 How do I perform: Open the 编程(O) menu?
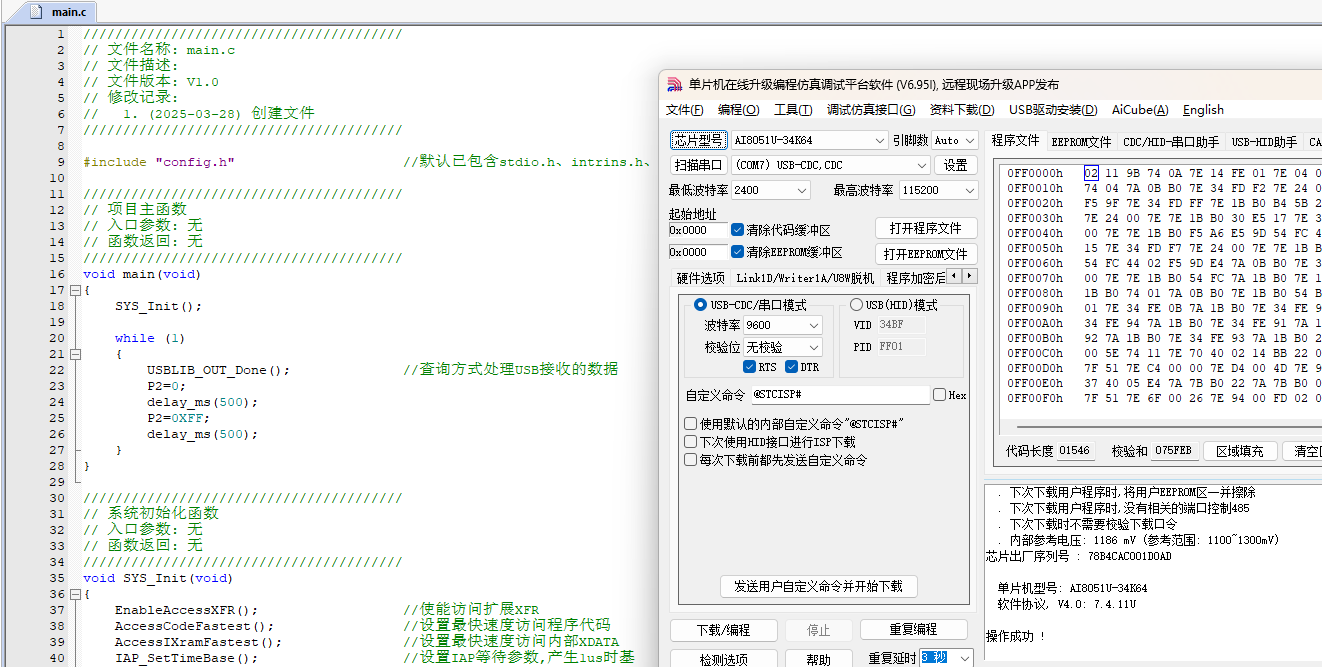[738, 110]
